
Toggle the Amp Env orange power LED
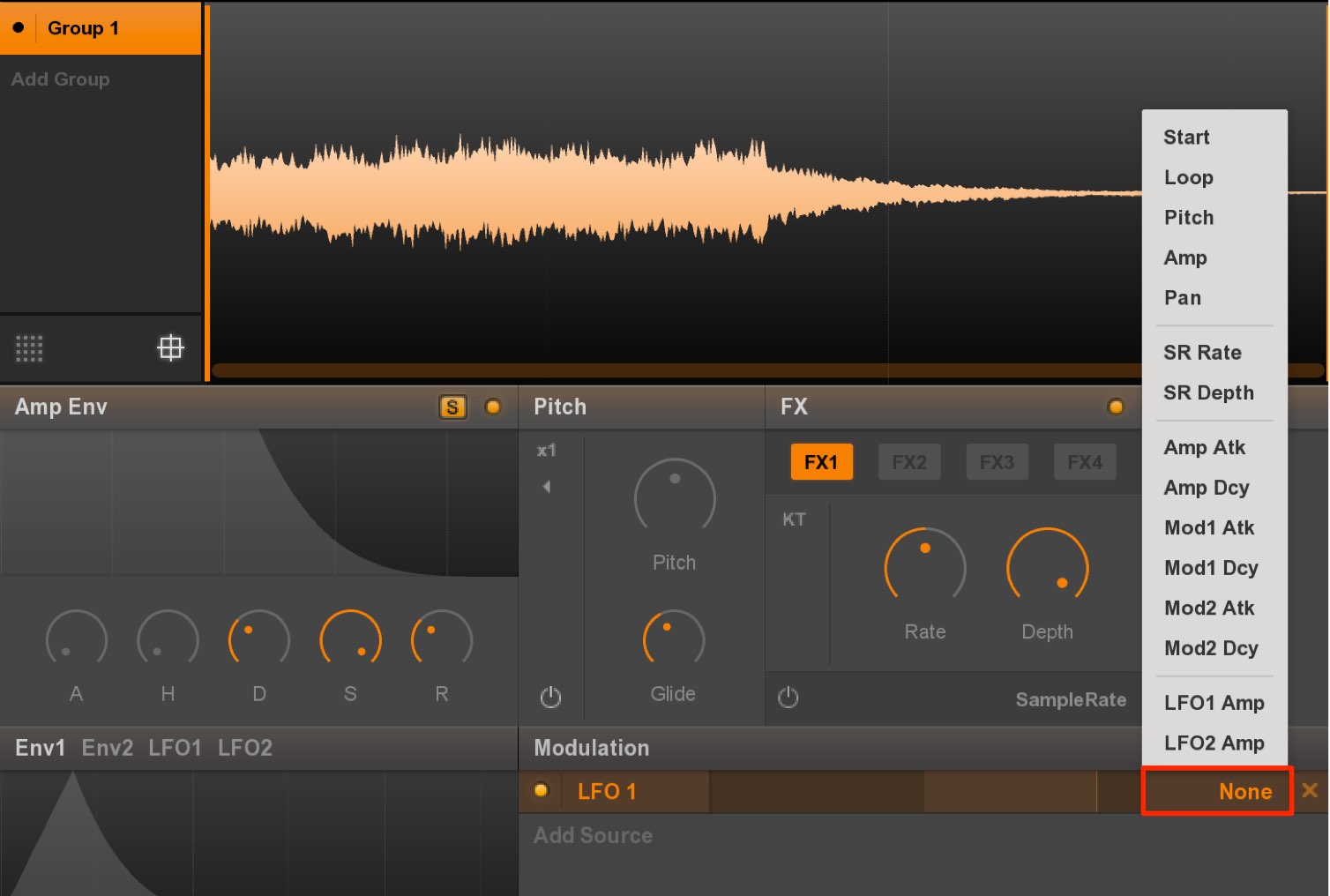tap(493, 407)
